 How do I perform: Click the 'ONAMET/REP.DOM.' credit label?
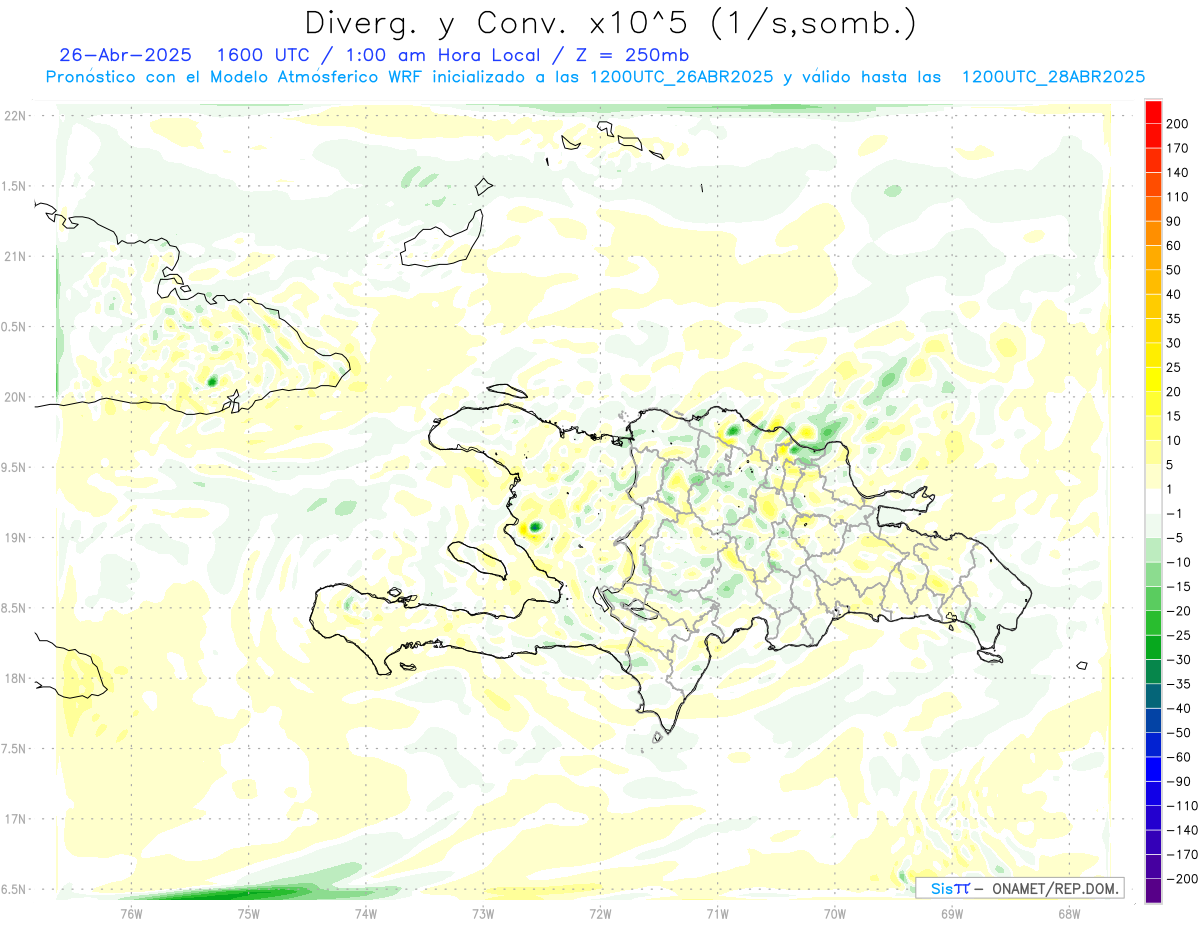pyautogui.click(x=1054, y=888)
